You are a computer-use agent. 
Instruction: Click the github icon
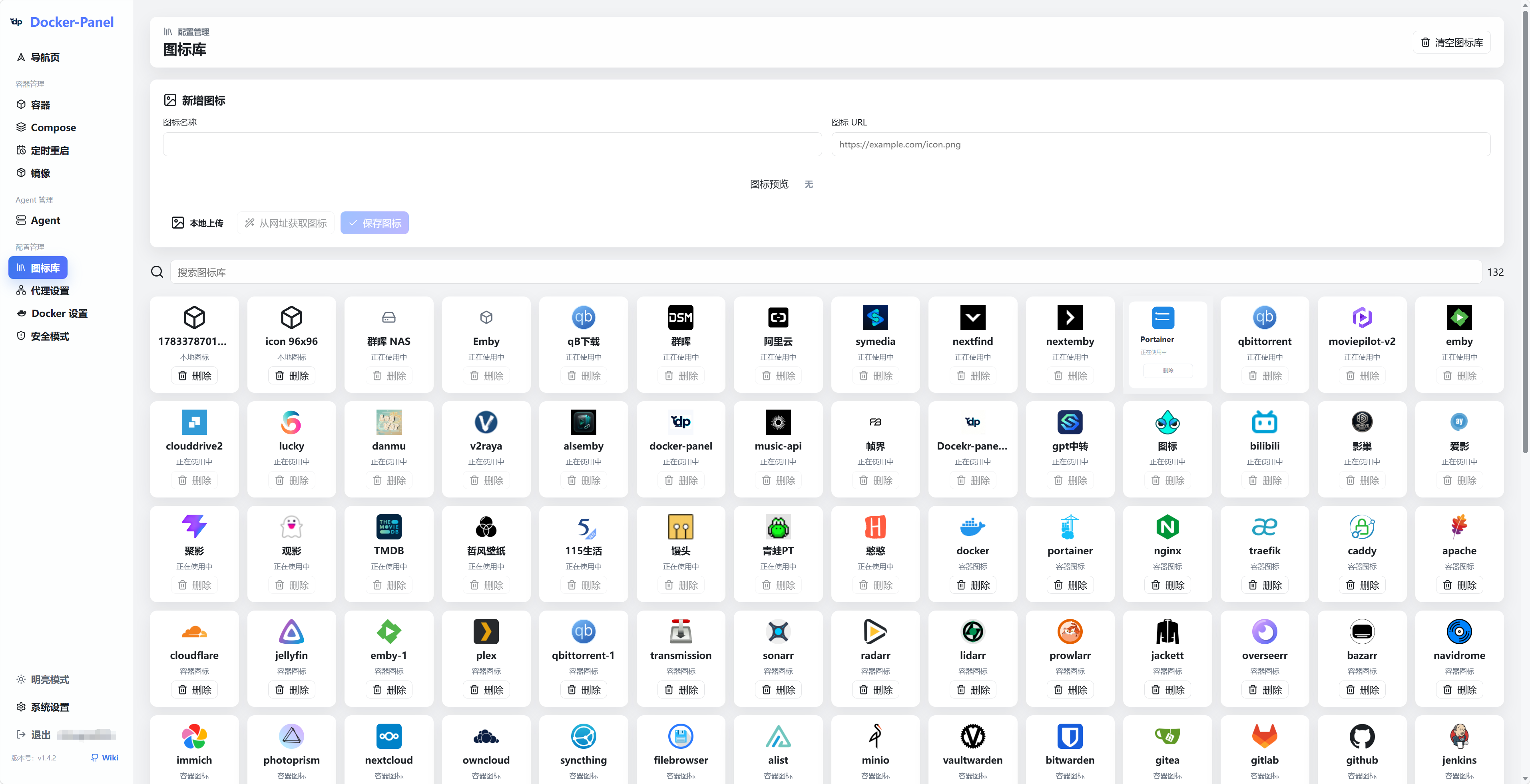(1362, 736)
